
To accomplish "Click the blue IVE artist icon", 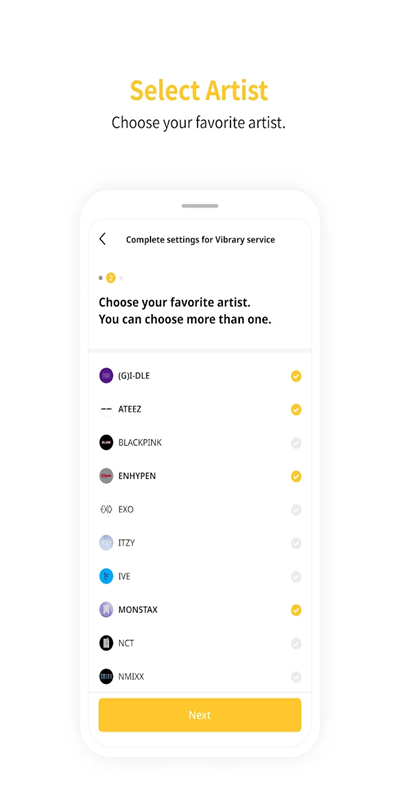I will tap(106, 576).
